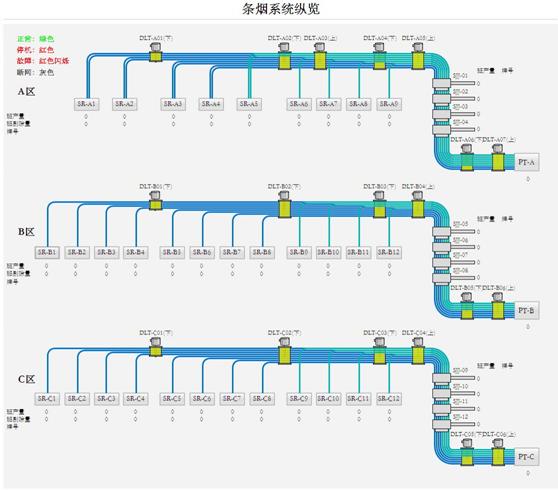Image resolution: width=558 pixels, height=490 pixels.
Task: Select the SR-C7 sorter box
Action: point(232,399)
